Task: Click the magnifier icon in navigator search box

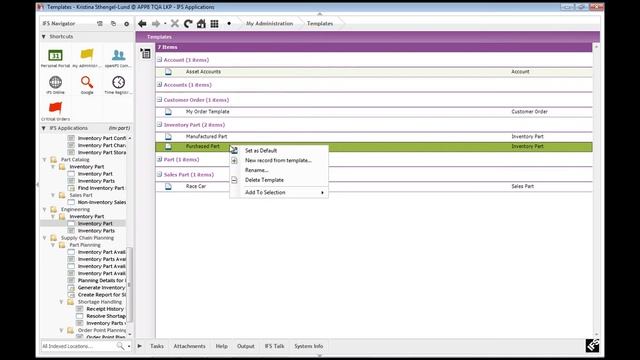Action: [120, 346]
